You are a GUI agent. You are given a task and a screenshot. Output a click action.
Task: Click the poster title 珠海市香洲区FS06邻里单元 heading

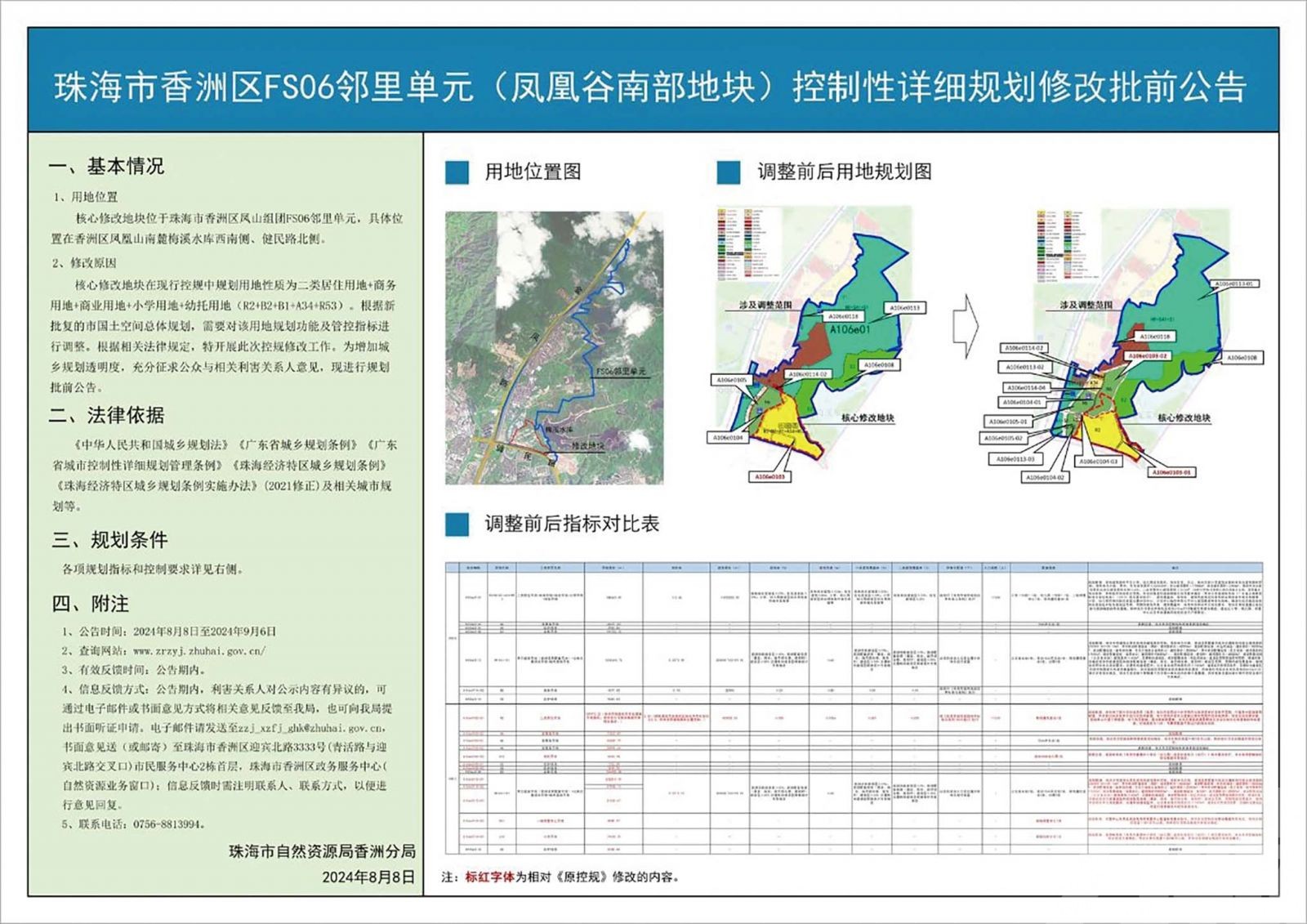tap(651, 87)
